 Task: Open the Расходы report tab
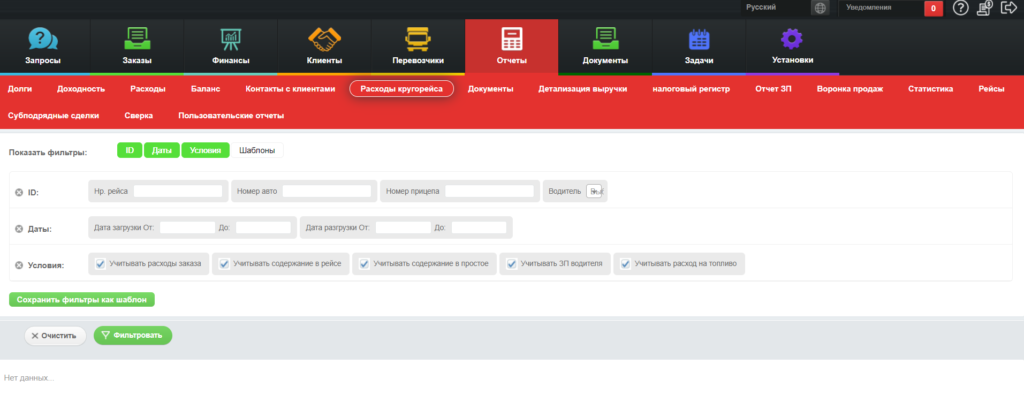[148, 89]
